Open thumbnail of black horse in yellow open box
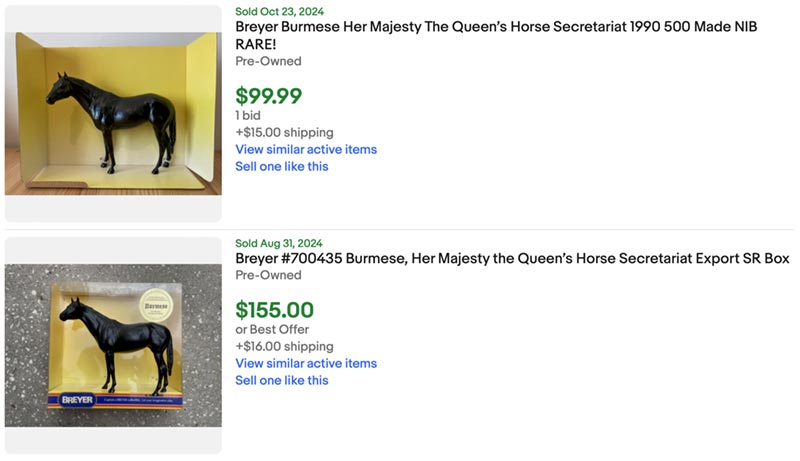 [x=112, y=112]
